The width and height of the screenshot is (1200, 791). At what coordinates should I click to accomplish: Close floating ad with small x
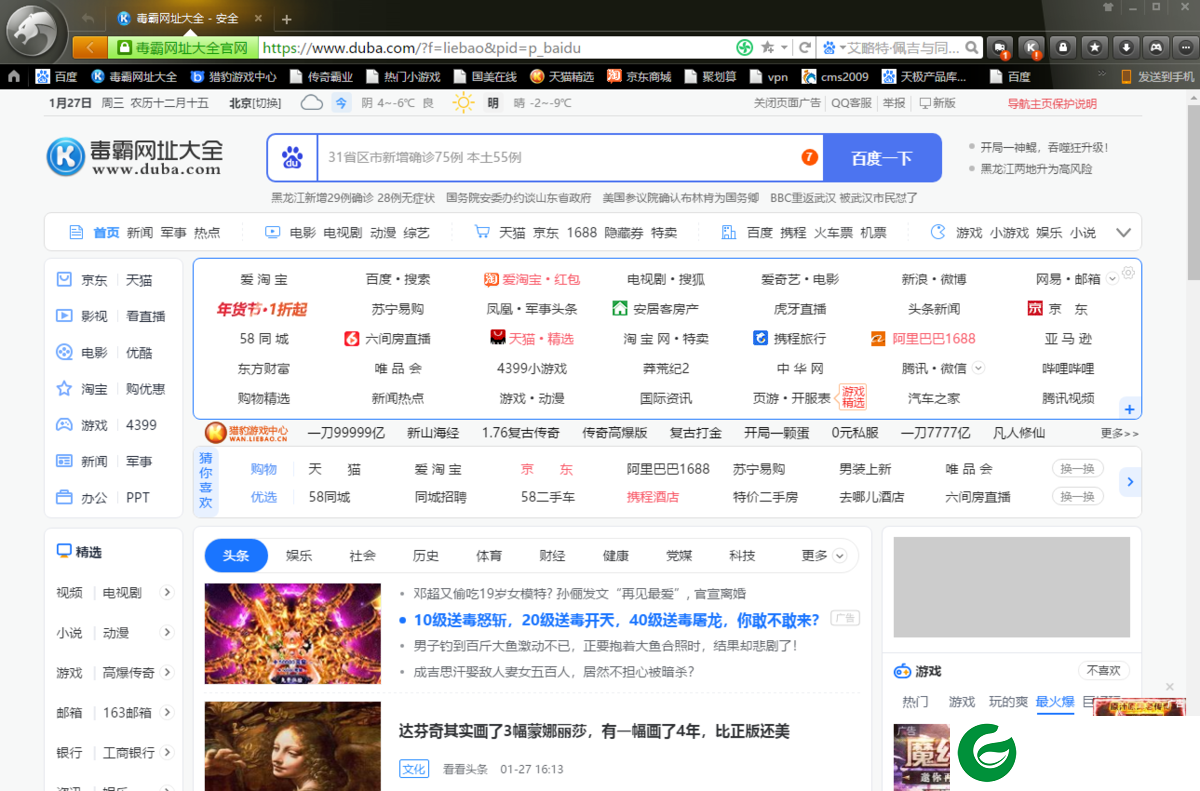pos(1170,687)
